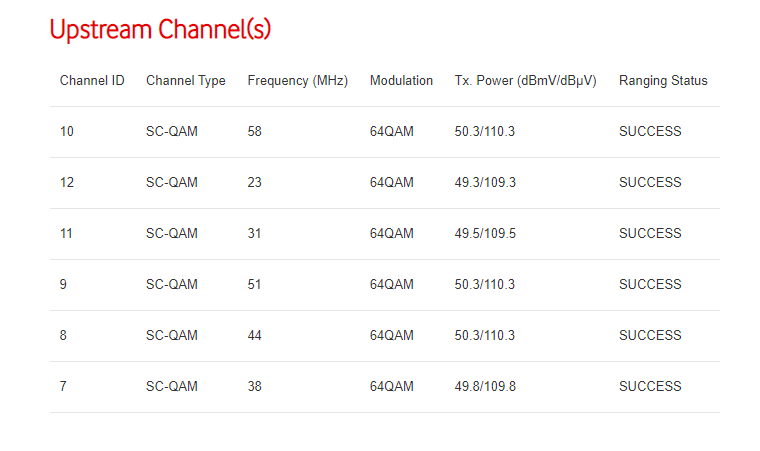The width and height of the screenshot is (760, 451).
Task: Click the Modulation column header
Action: [401, 81]
